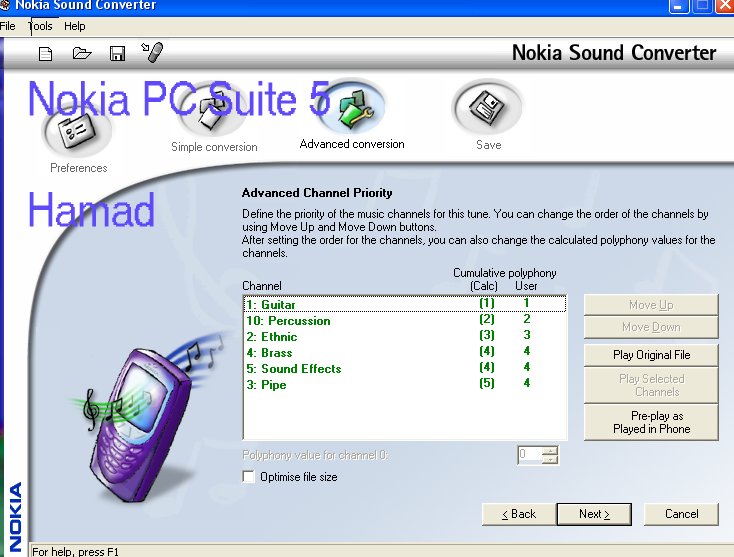Click Play Selected Channels button
Screen dimensions: 734x557
click(651, 385)
